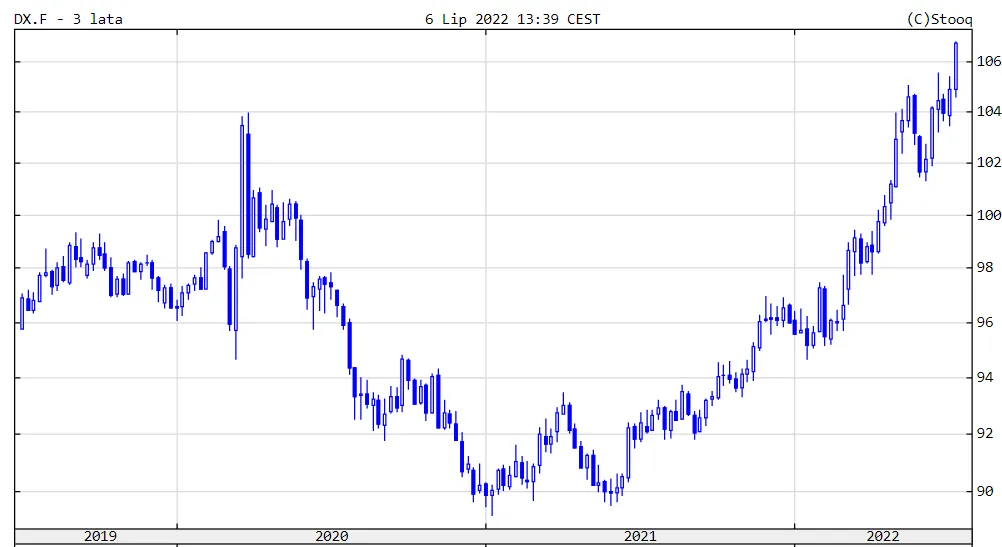Click the timestamp 6 Lip 2022 13:39 CEST
1002x547 pixels.
[x=513, y=19]
